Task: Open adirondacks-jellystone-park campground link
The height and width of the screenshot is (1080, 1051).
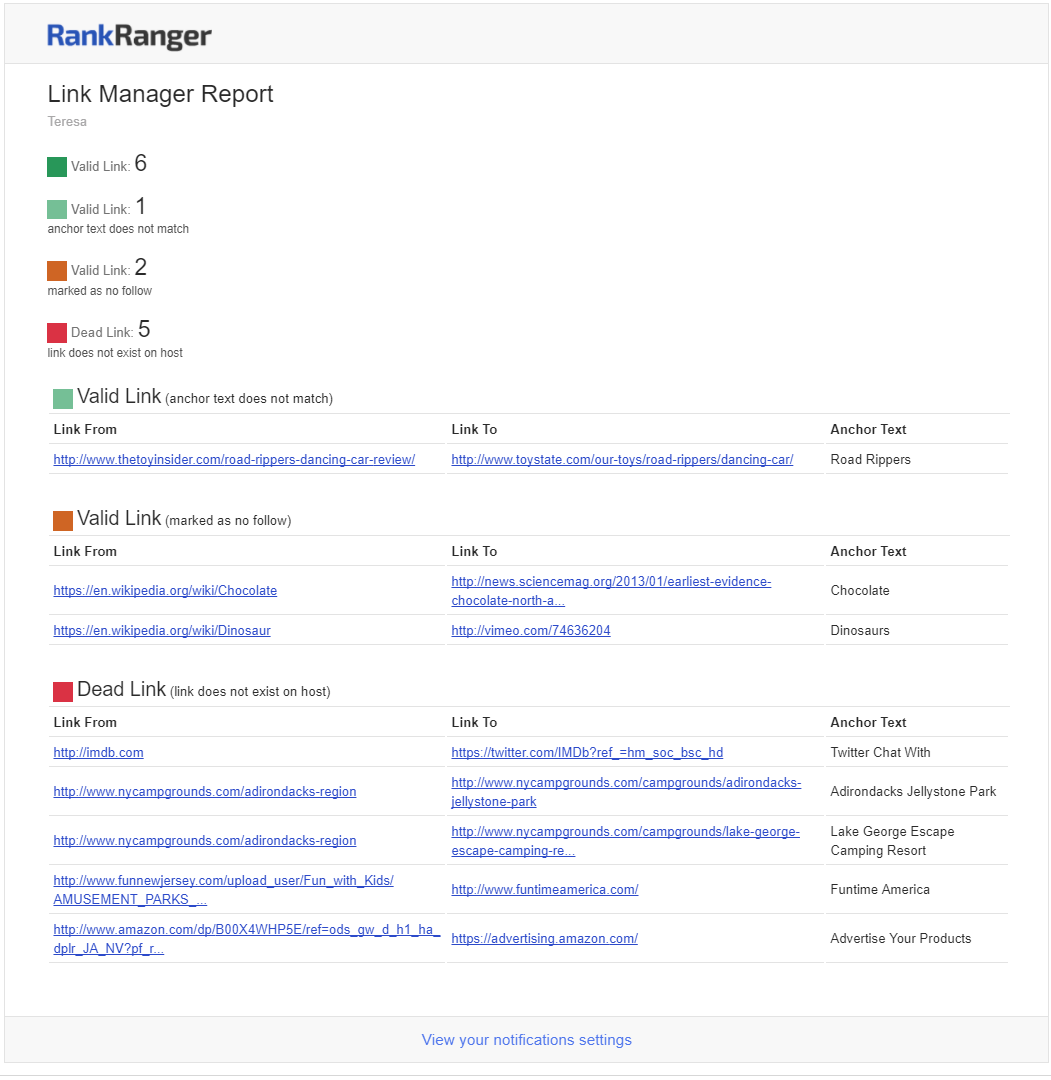Action: point(626,792)
